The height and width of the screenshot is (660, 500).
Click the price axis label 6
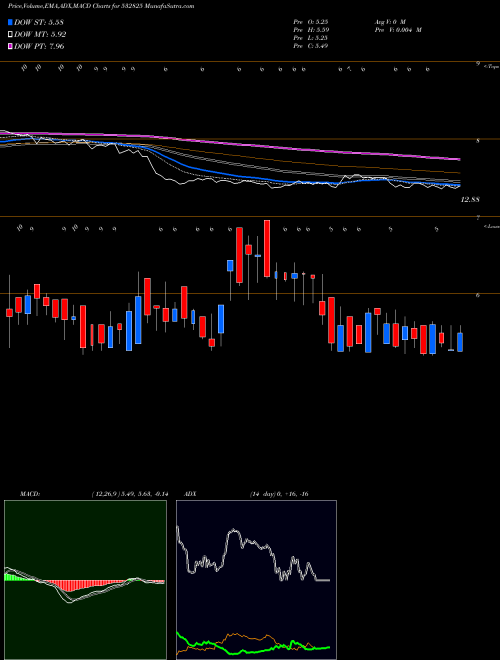[x=478, y=295]
